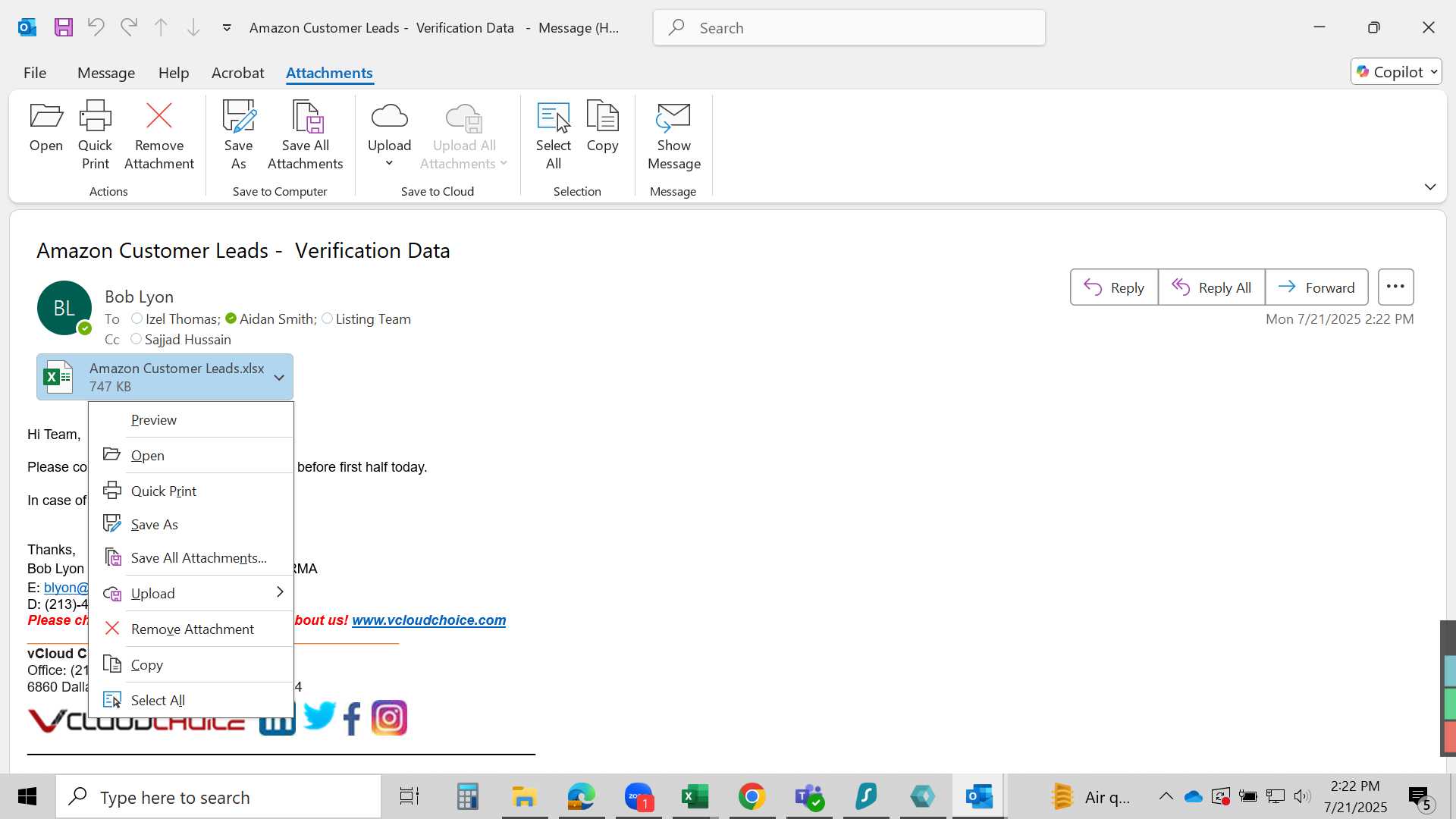1456x819 pixels.
Task: Choose Select All from the context menu
Action: (x=191, y=701)
